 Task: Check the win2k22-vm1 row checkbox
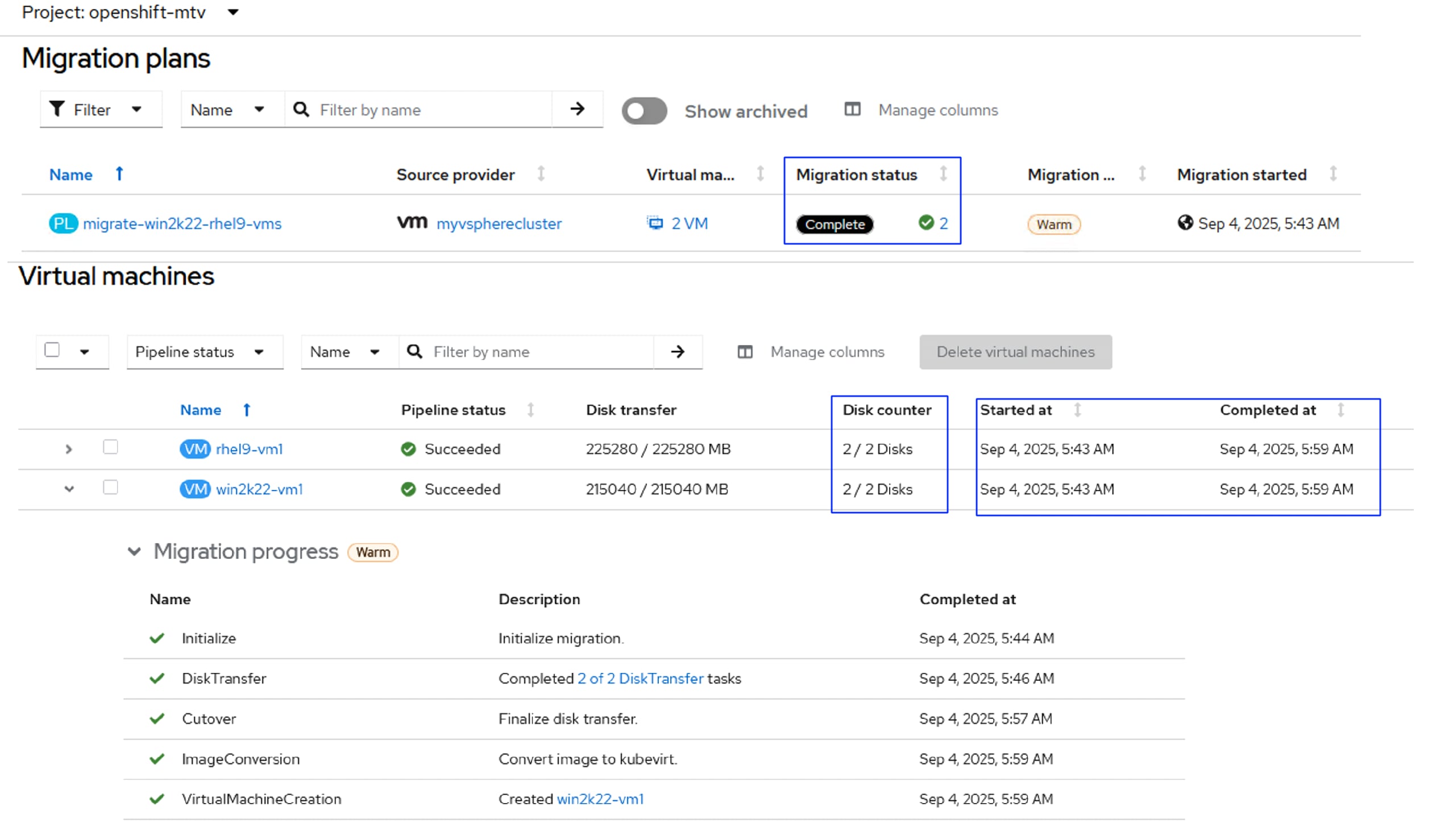point(110,488)
